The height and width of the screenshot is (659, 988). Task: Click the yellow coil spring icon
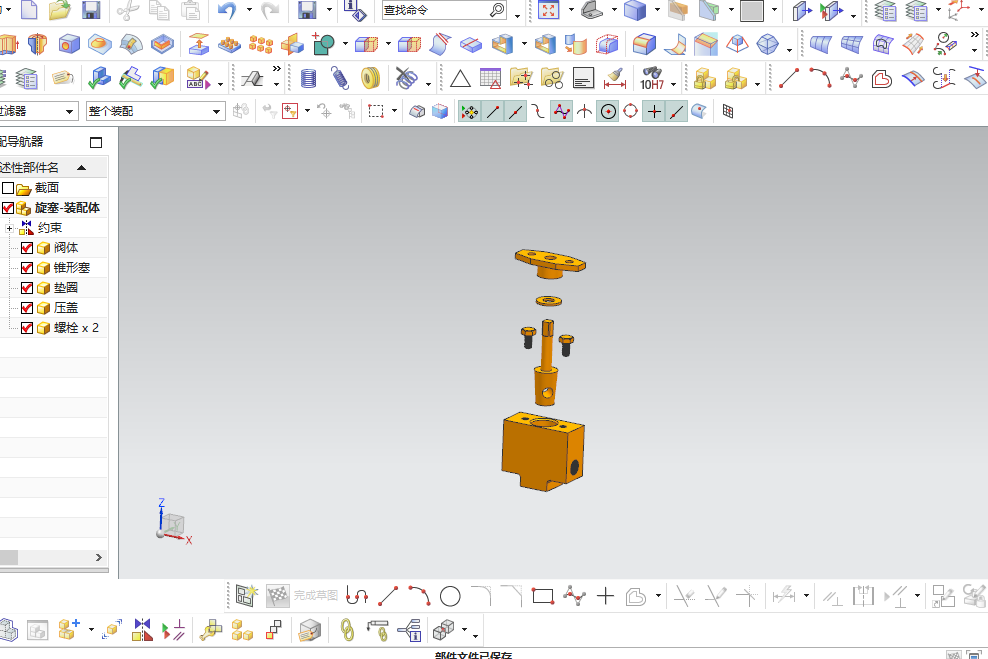click(370, 78)
